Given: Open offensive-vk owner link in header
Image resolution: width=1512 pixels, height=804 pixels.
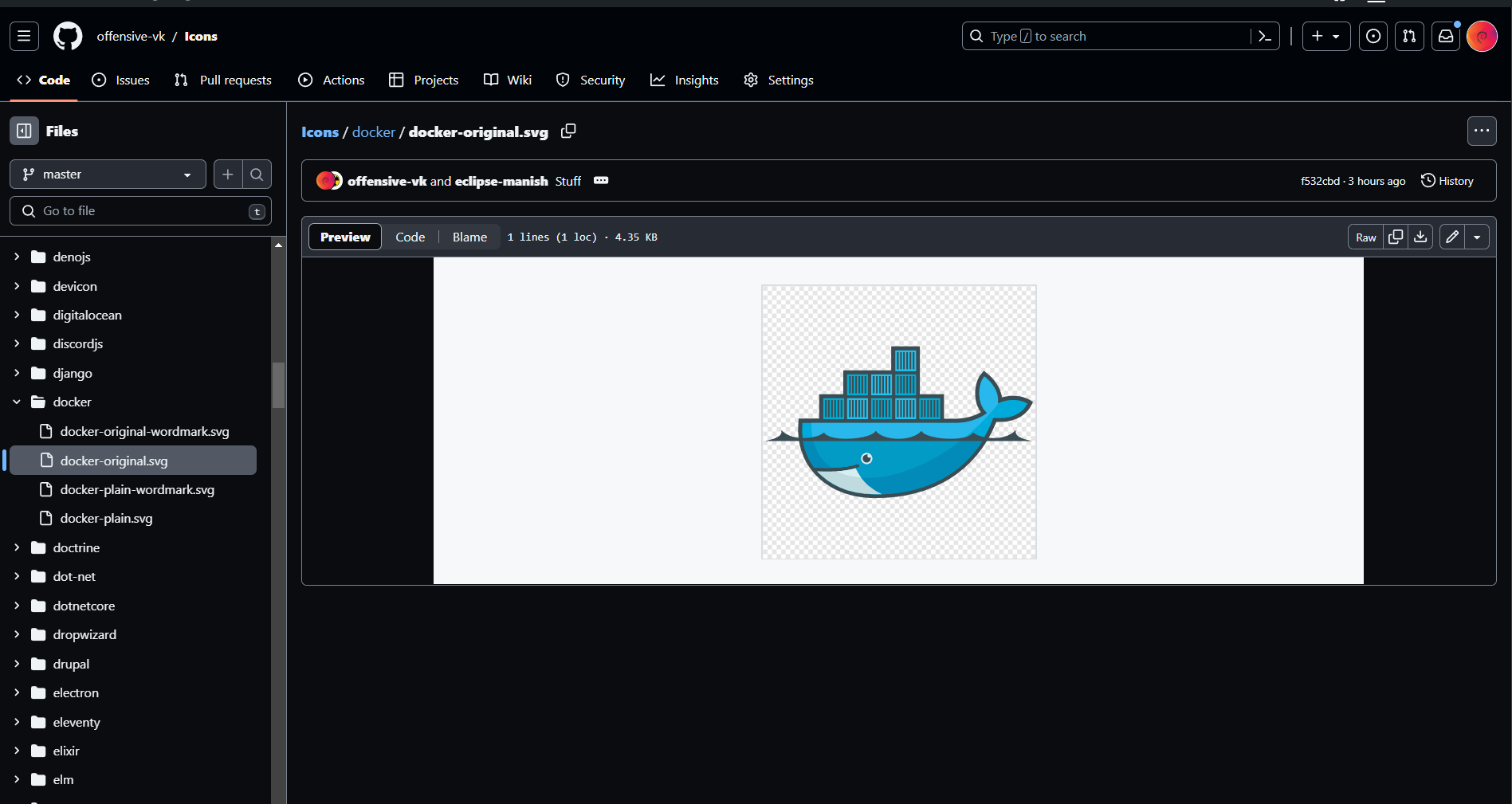Looking at the screenshot, I should coord(131,36).
